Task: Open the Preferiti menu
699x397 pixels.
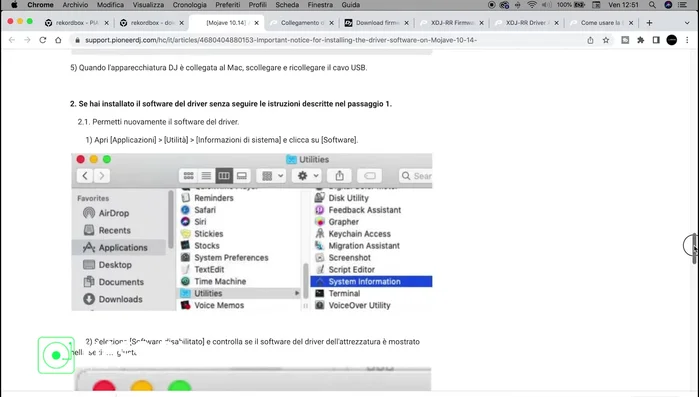Action: click(228, 5)
